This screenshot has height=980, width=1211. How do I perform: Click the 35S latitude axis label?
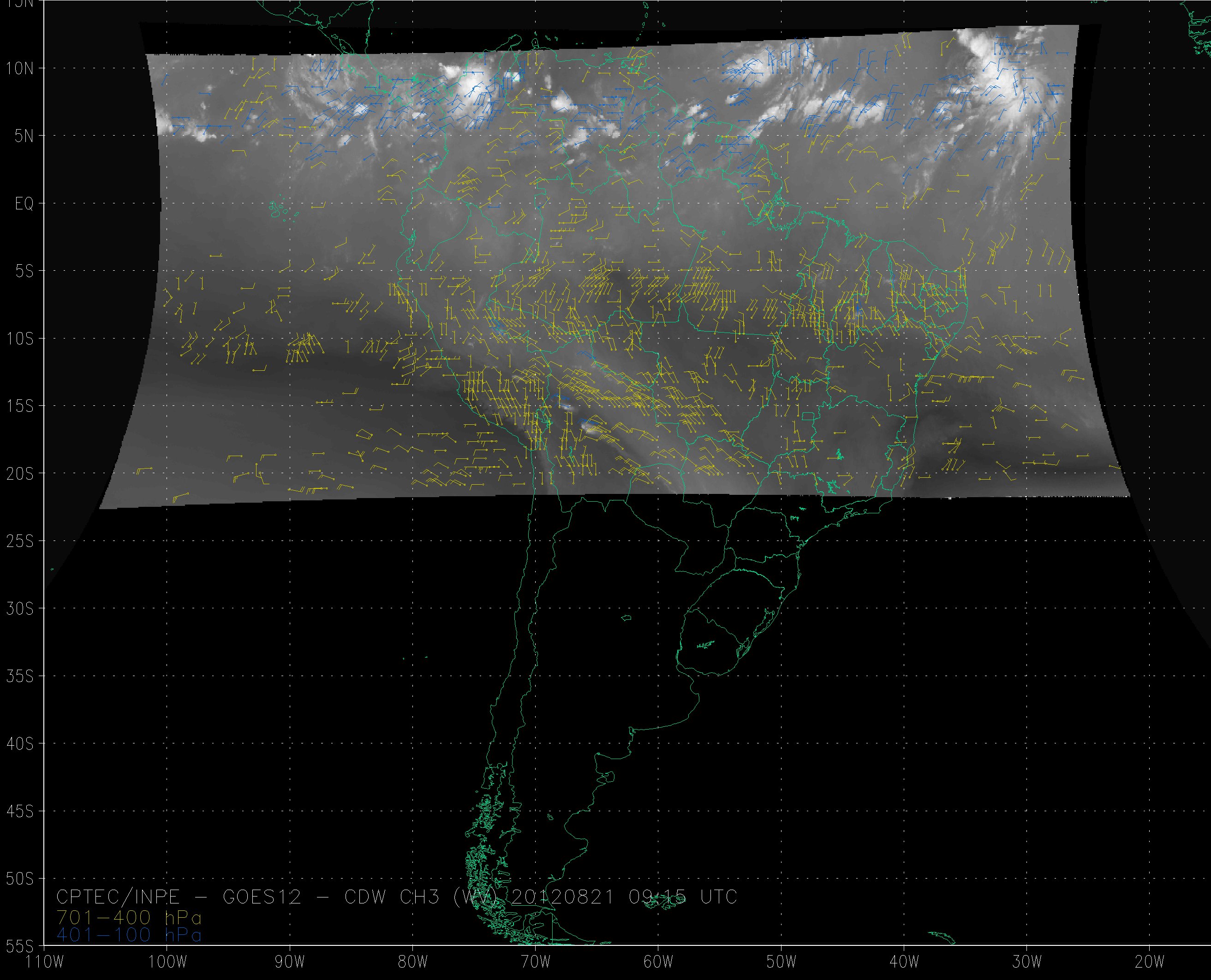click(20, 676)
